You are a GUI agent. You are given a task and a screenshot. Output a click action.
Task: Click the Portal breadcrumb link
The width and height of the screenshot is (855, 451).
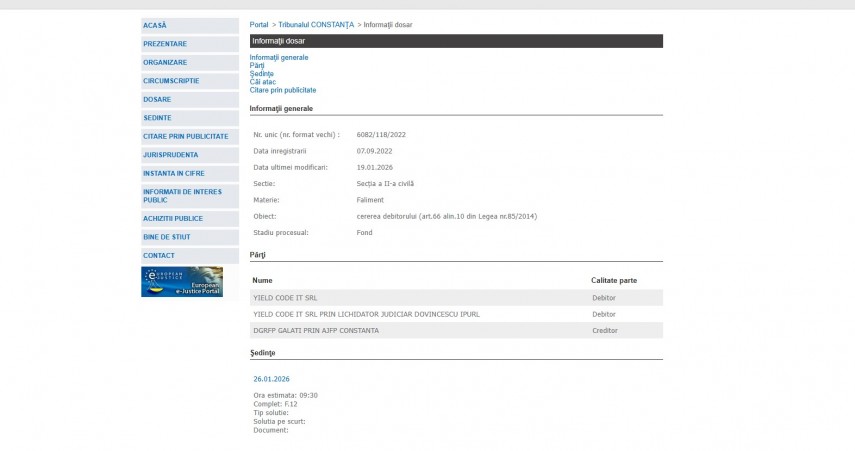click(x=259, y=24)
